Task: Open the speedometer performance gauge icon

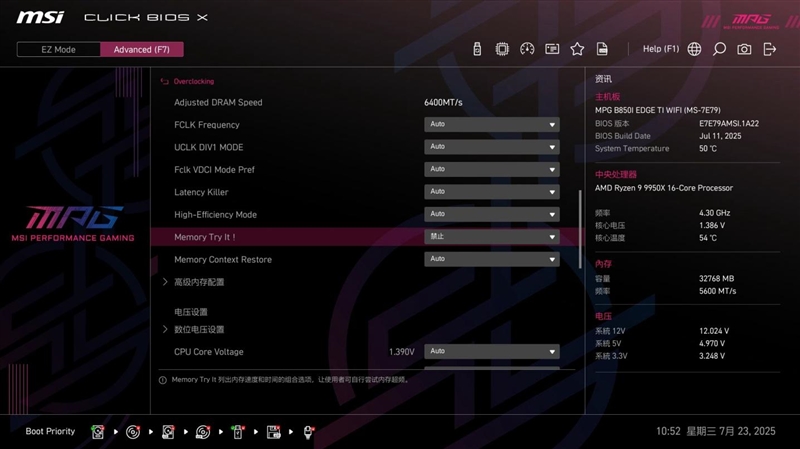Action: [527, 49]
